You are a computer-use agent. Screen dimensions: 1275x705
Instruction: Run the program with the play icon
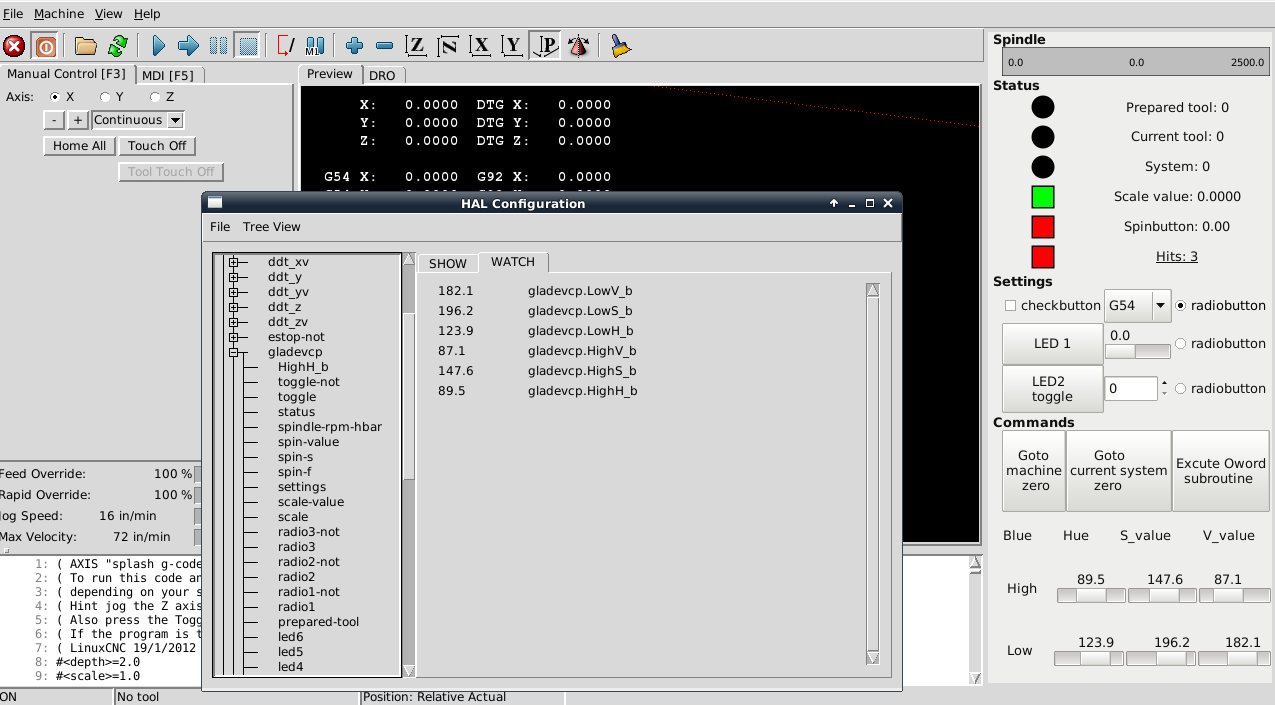click(158, 46)
